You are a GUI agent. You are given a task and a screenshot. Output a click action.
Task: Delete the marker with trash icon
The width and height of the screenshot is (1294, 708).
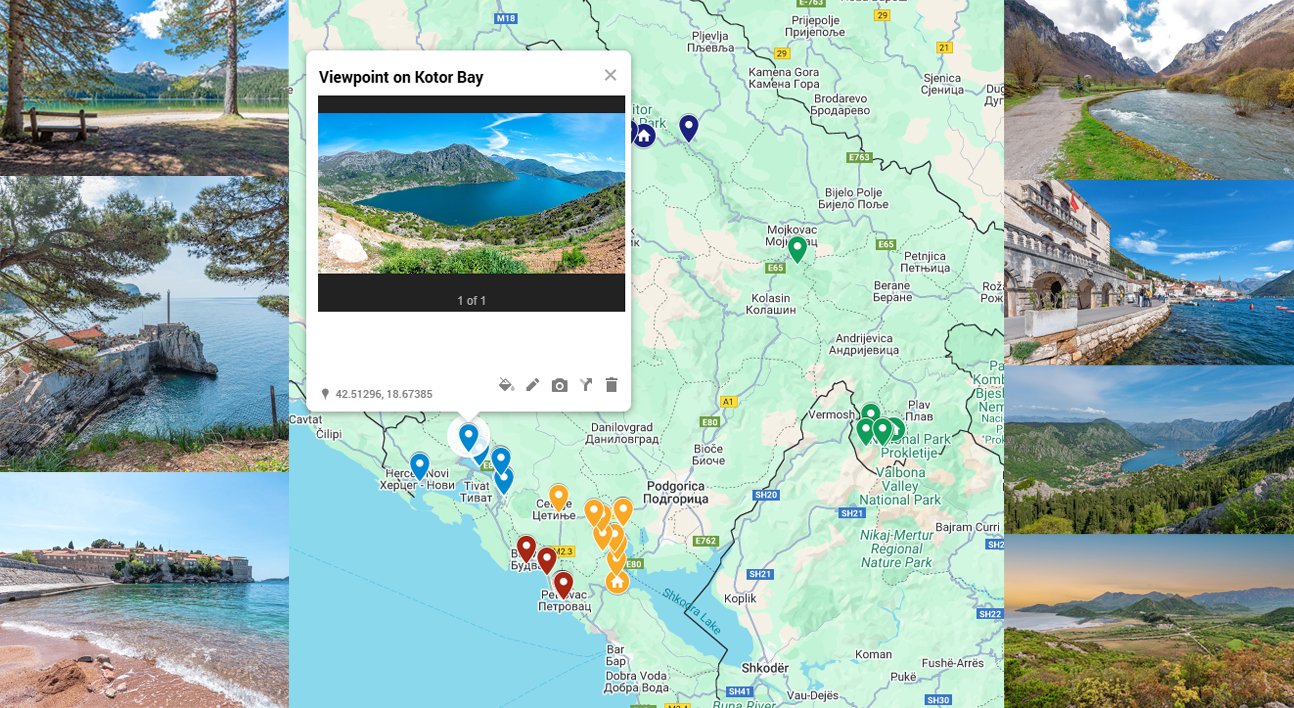612,385
